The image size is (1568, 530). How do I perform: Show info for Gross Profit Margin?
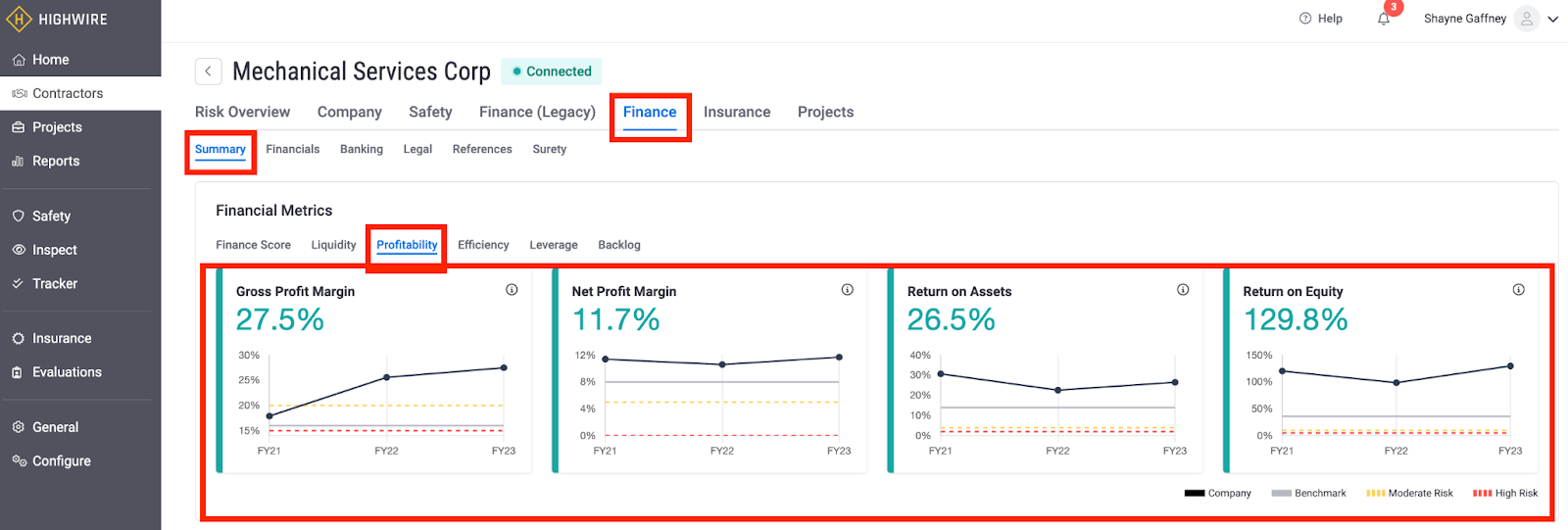pyautogui.click(x=512, y=290)
